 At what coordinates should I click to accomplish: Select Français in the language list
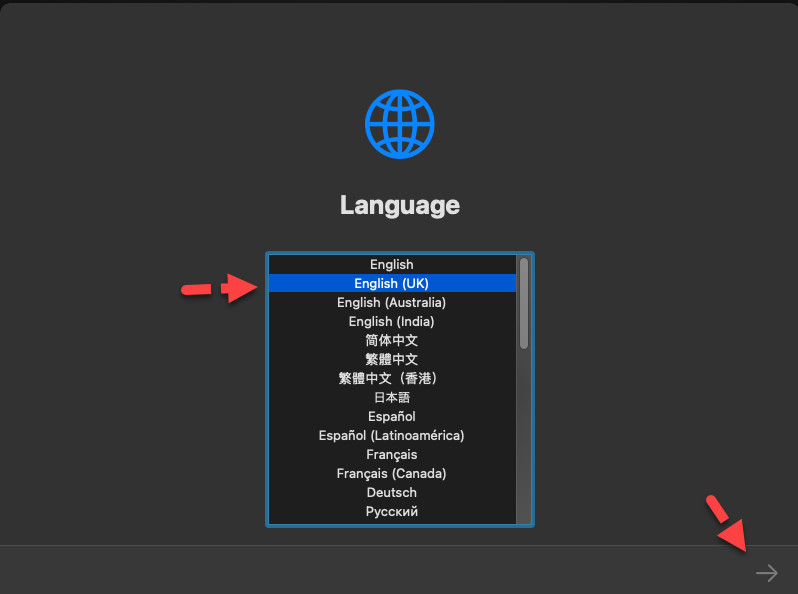[x=391, y=455]
